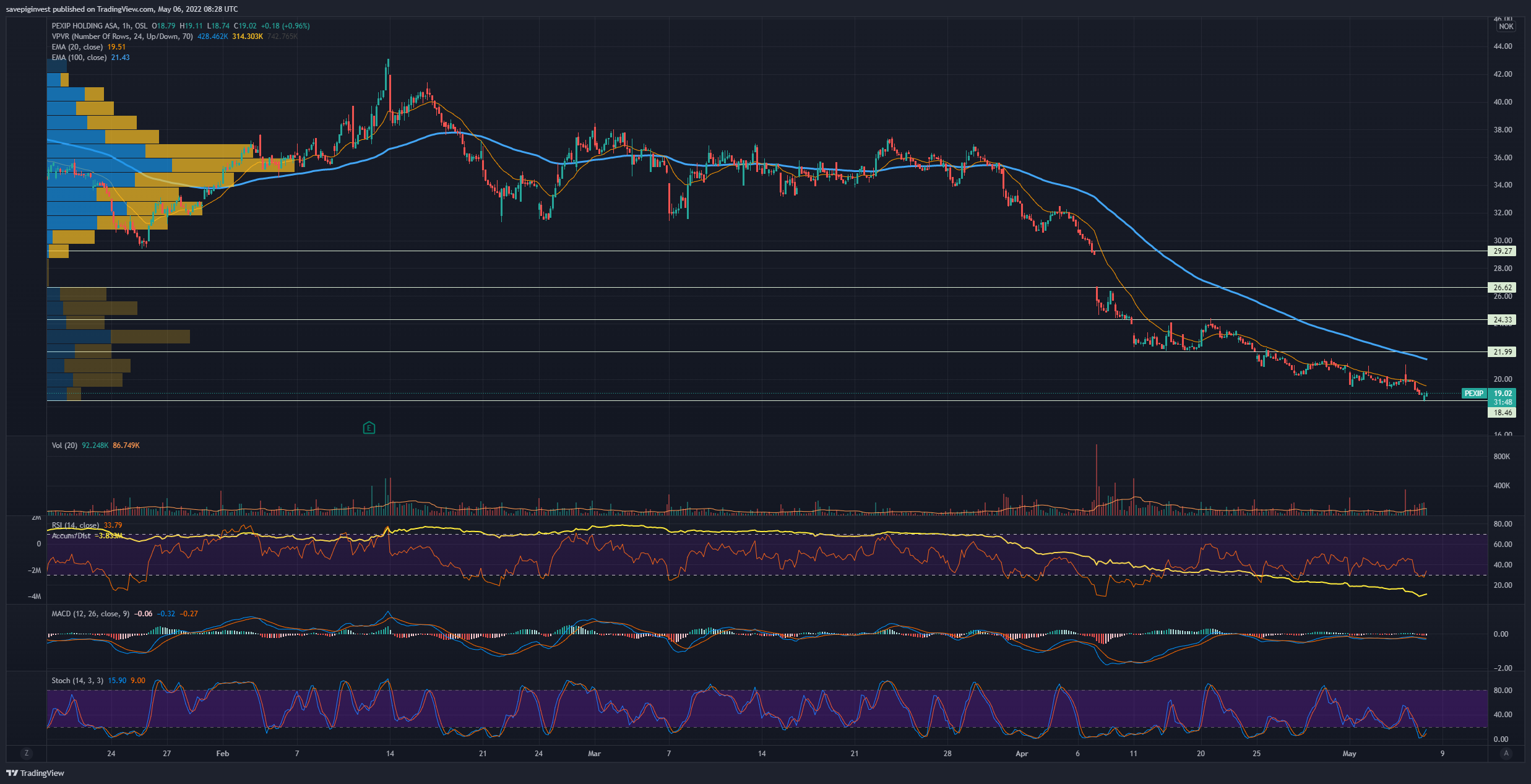Click the 800K volume axis label

coord(1502,457)
